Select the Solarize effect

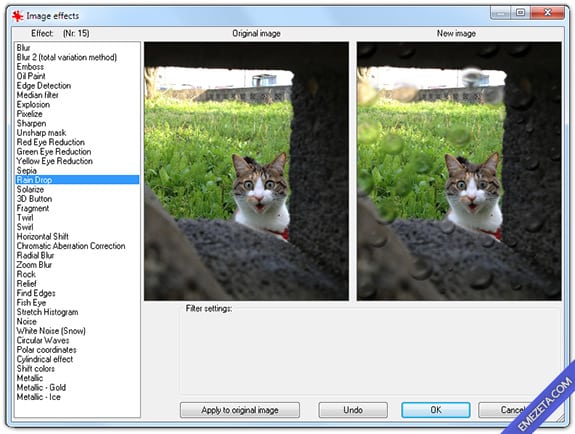coord(30,189)
